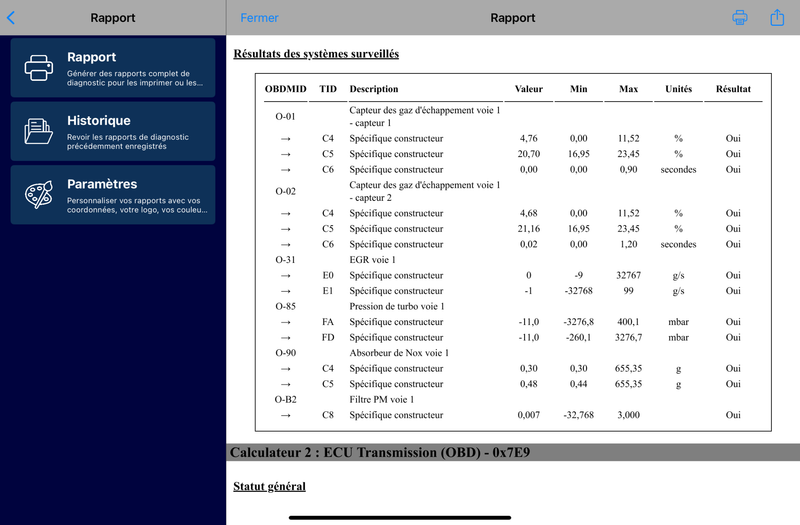Open the Paramètres menu card

pyautogui.click(x=113, y=195)
